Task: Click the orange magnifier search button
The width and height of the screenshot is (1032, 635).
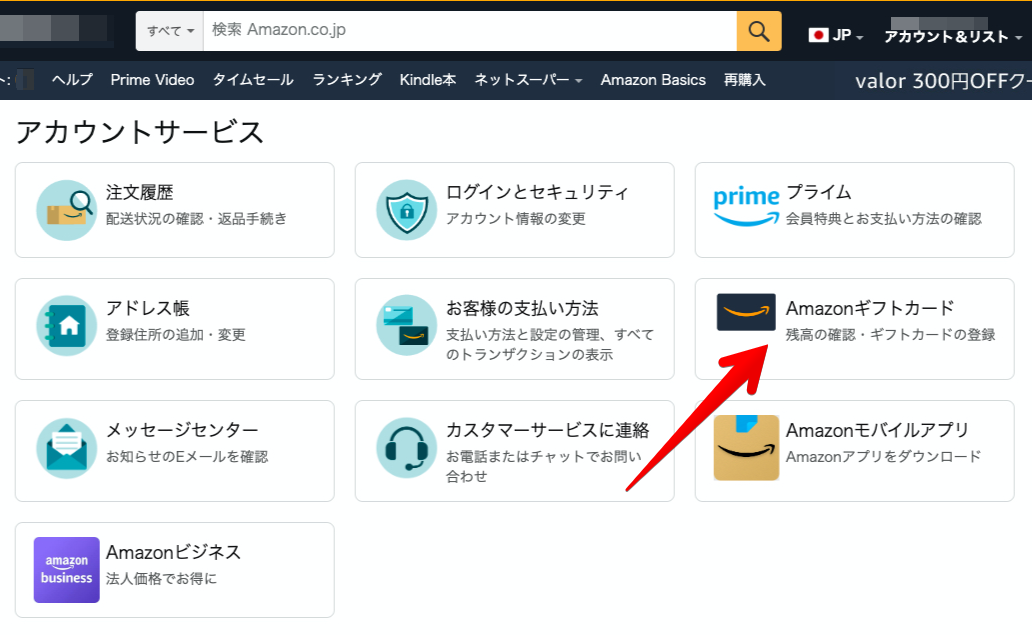Action: coord(759,31)
